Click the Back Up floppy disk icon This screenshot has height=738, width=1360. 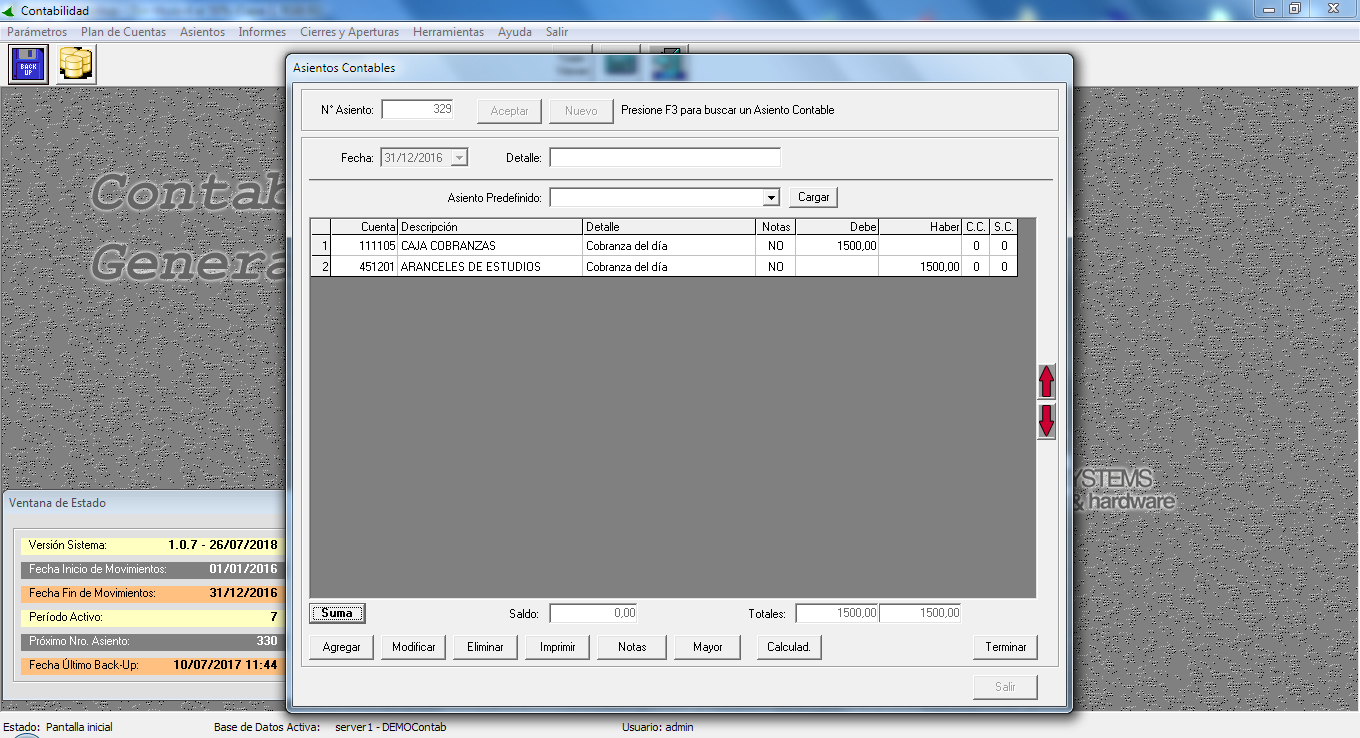tap(28, 65)
